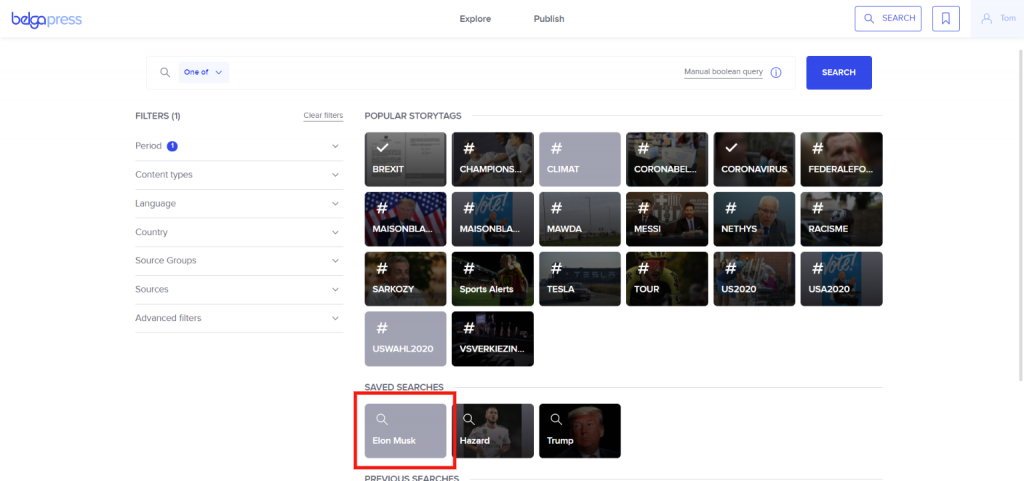Select the FEDERALEFO storytag tile
This screenshot has width=1024, height=481.
pyautogui.click(x=841, y=159)
